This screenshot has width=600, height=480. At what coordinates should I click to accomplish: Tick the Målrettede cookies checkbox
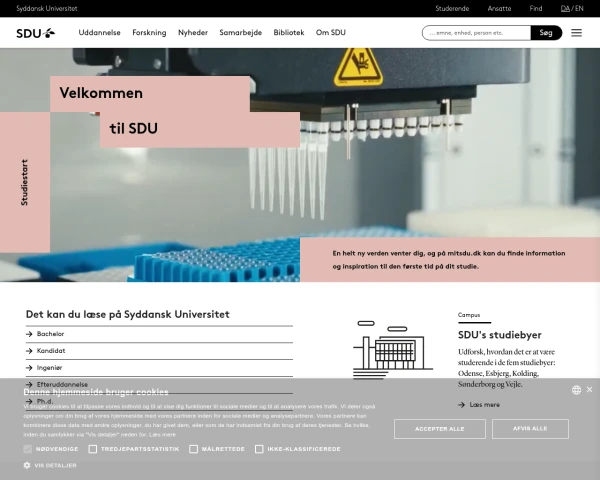click(x=194, y=449)
